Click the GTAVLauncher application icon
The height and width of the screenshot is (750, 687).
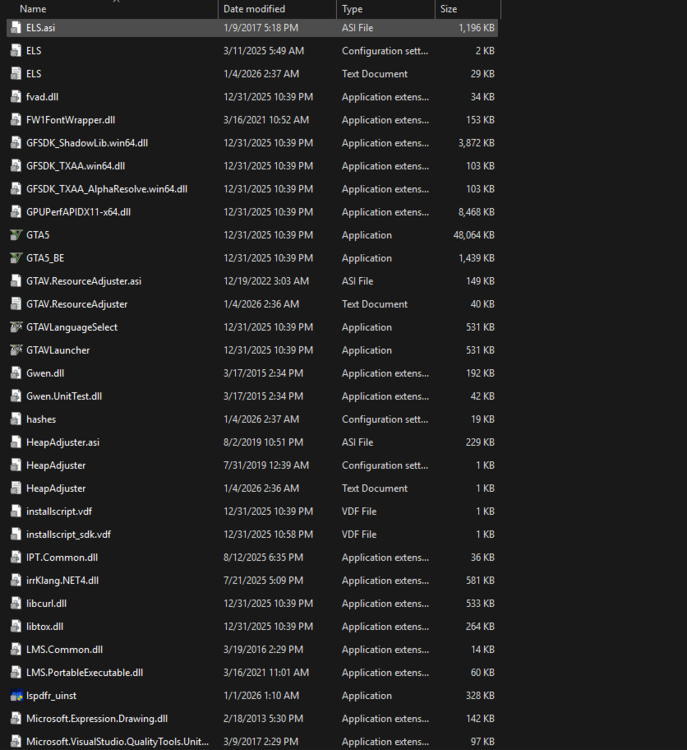[x=16, y=350]
